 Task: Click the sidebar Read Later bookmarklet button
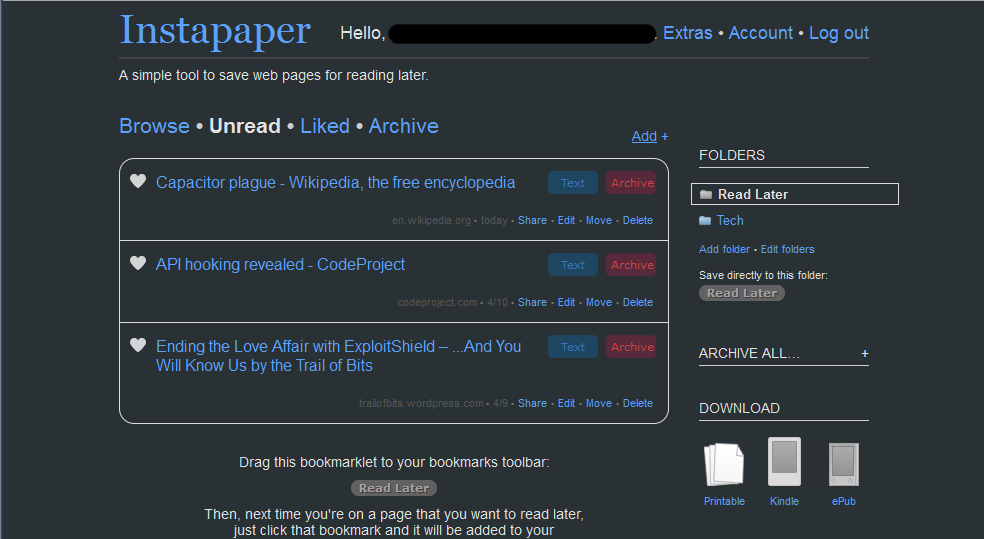point(742,293)
